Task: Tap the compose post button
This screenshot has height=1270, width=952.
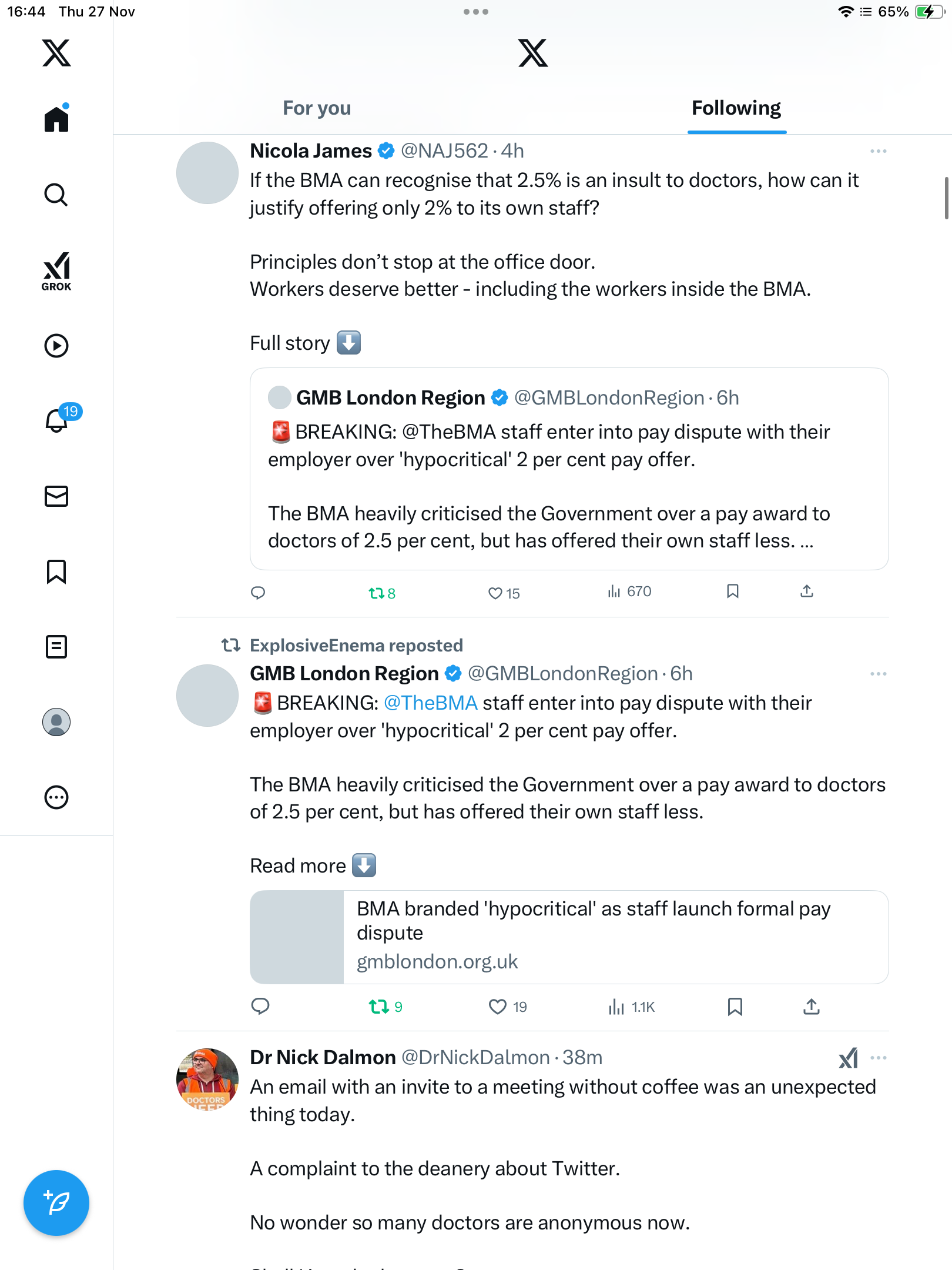Action: pyautogui.click(x=56, y=1203)
